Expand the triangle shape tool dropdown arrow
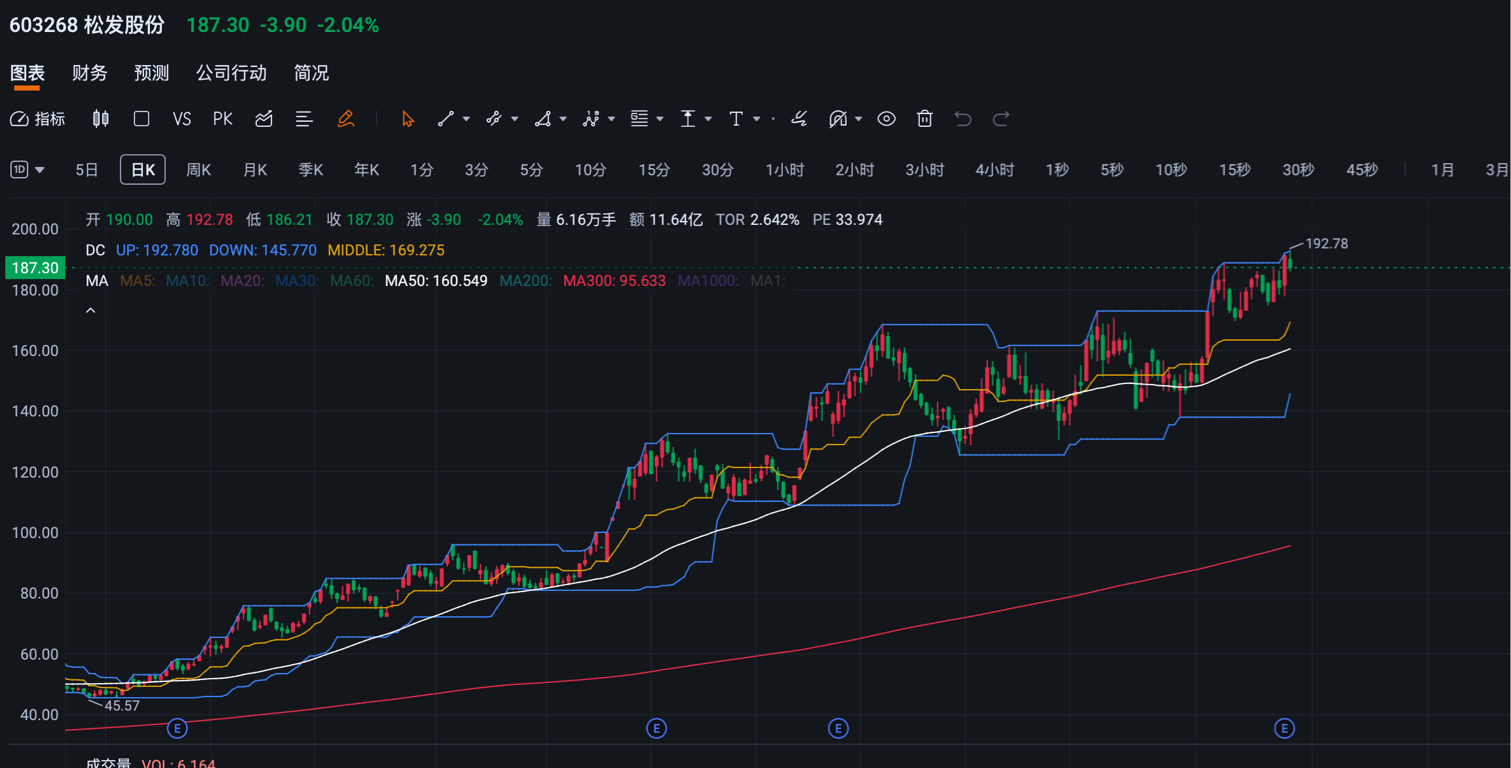Viewport: 1511px width, 768px height. click(563, 119)
